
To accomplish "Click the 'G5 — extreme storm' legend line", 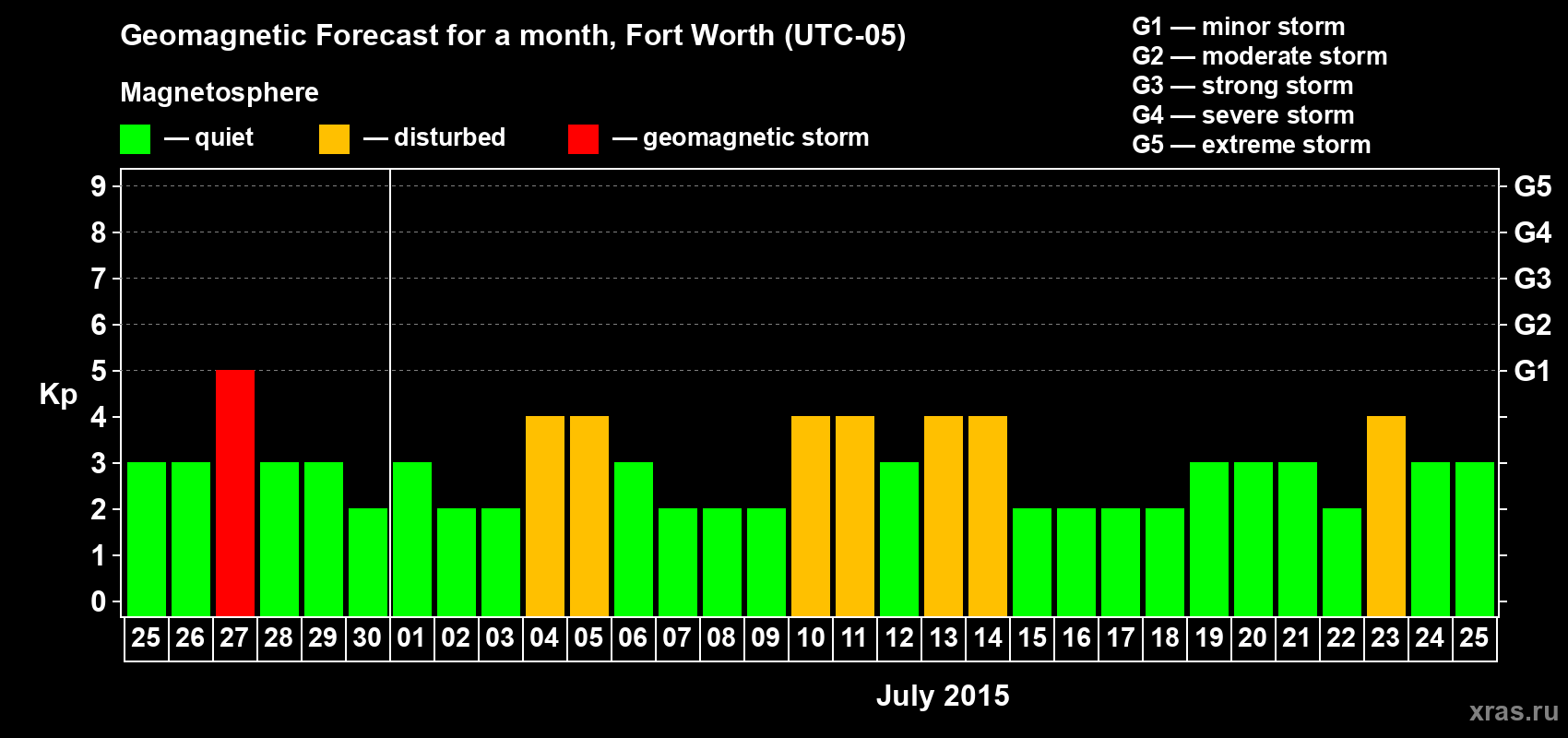I will pyautogui.click(x=1252, y=145).
